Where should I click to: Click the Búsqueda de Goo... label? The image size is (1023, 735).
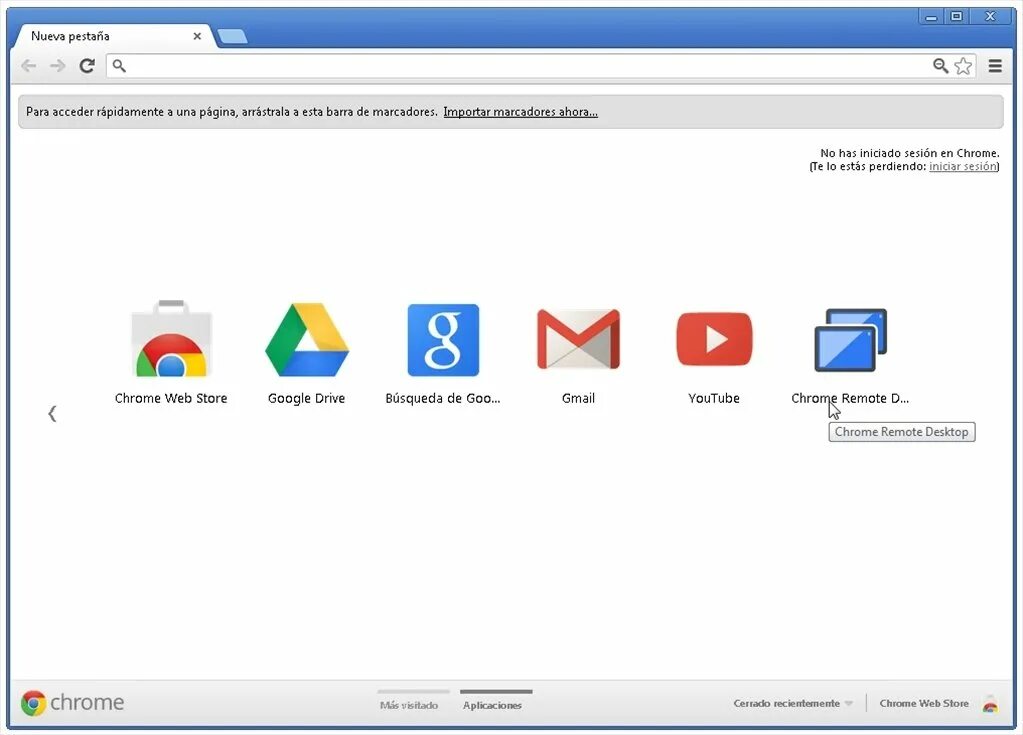coord(443,398)
